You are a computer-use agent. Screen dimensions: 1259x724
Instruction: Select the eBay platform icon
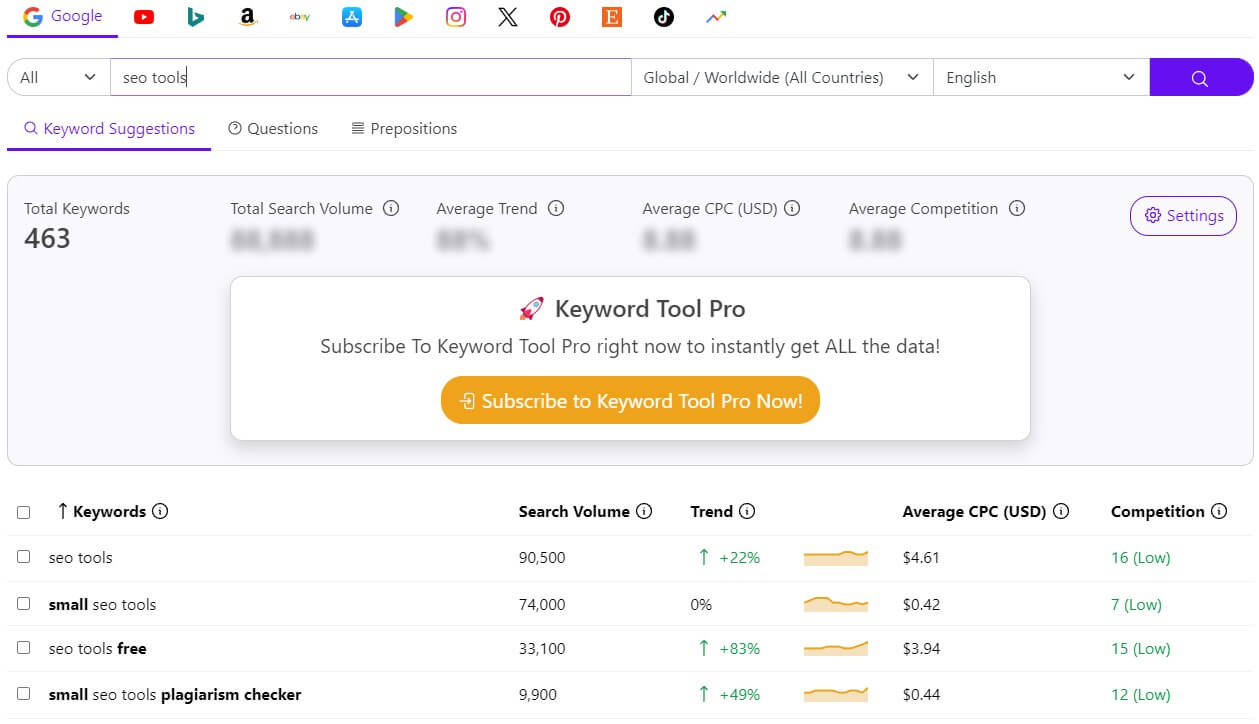[299, 17]
